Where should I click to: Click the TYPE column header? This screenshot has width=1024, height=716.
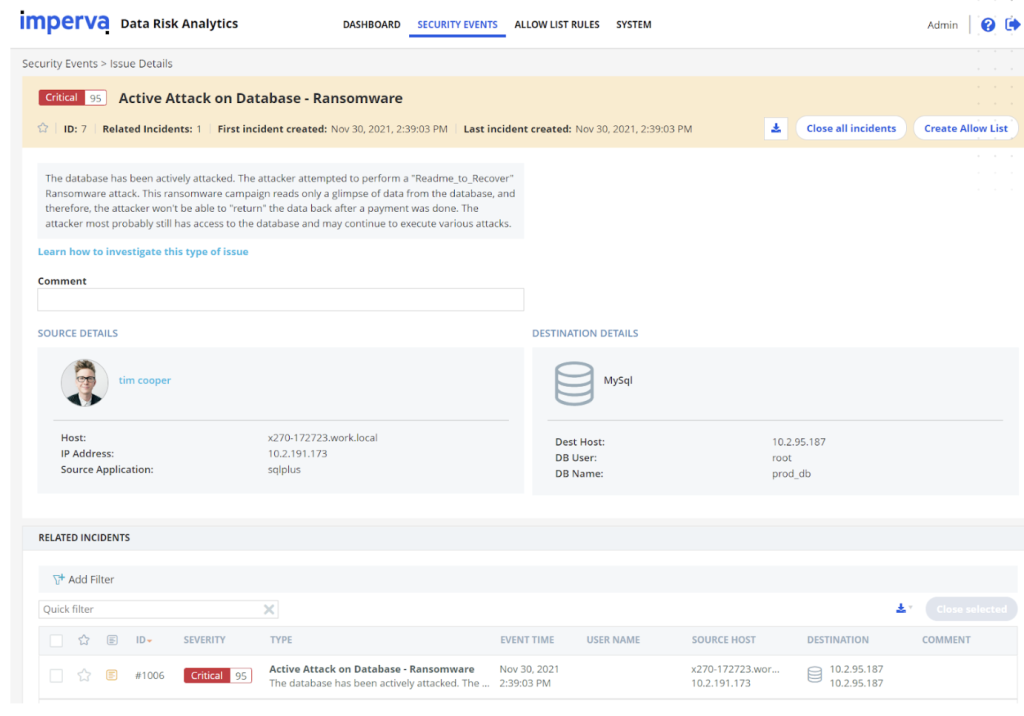pos(281,640)
